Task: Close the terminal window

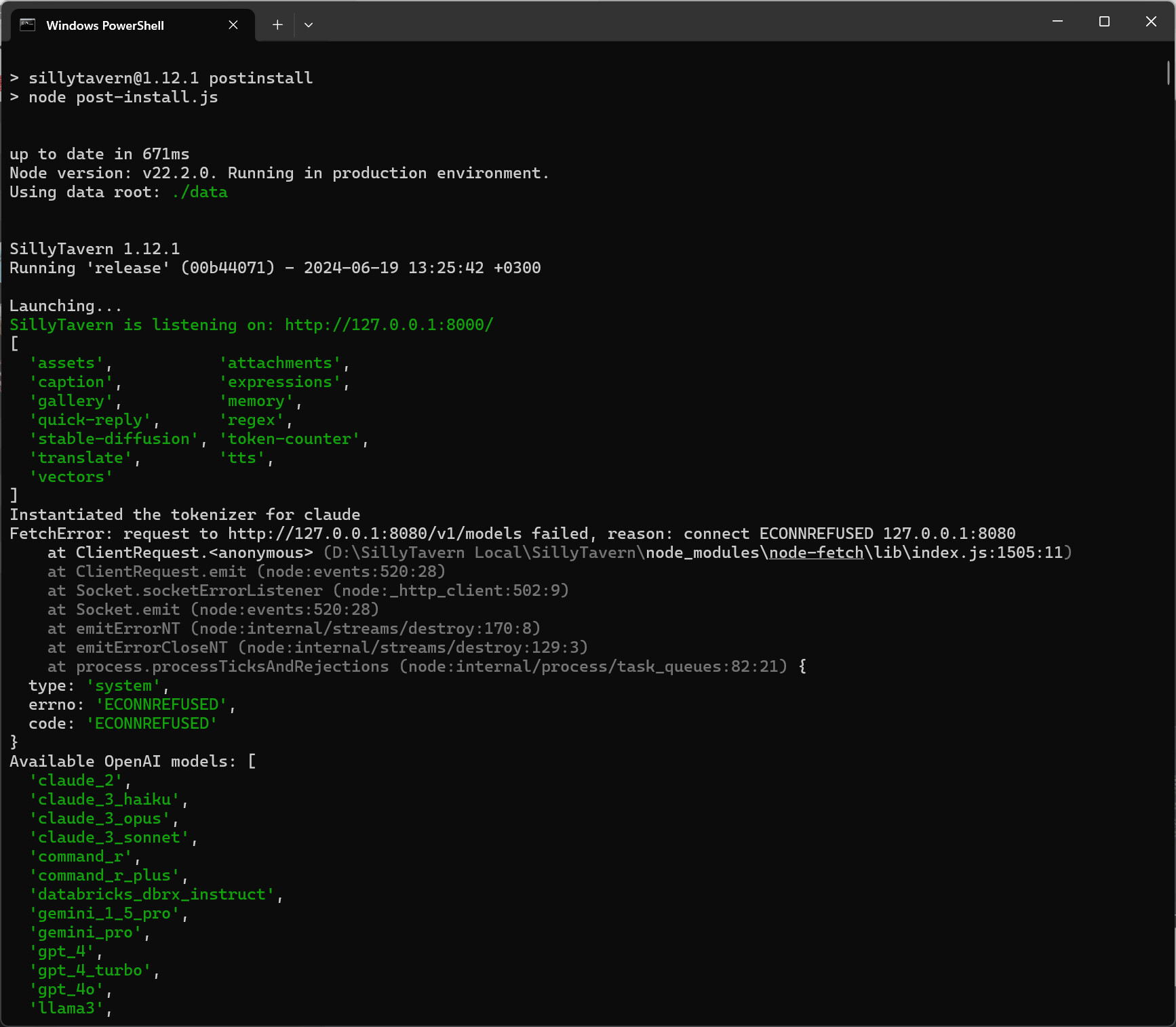Action: 1151,22
